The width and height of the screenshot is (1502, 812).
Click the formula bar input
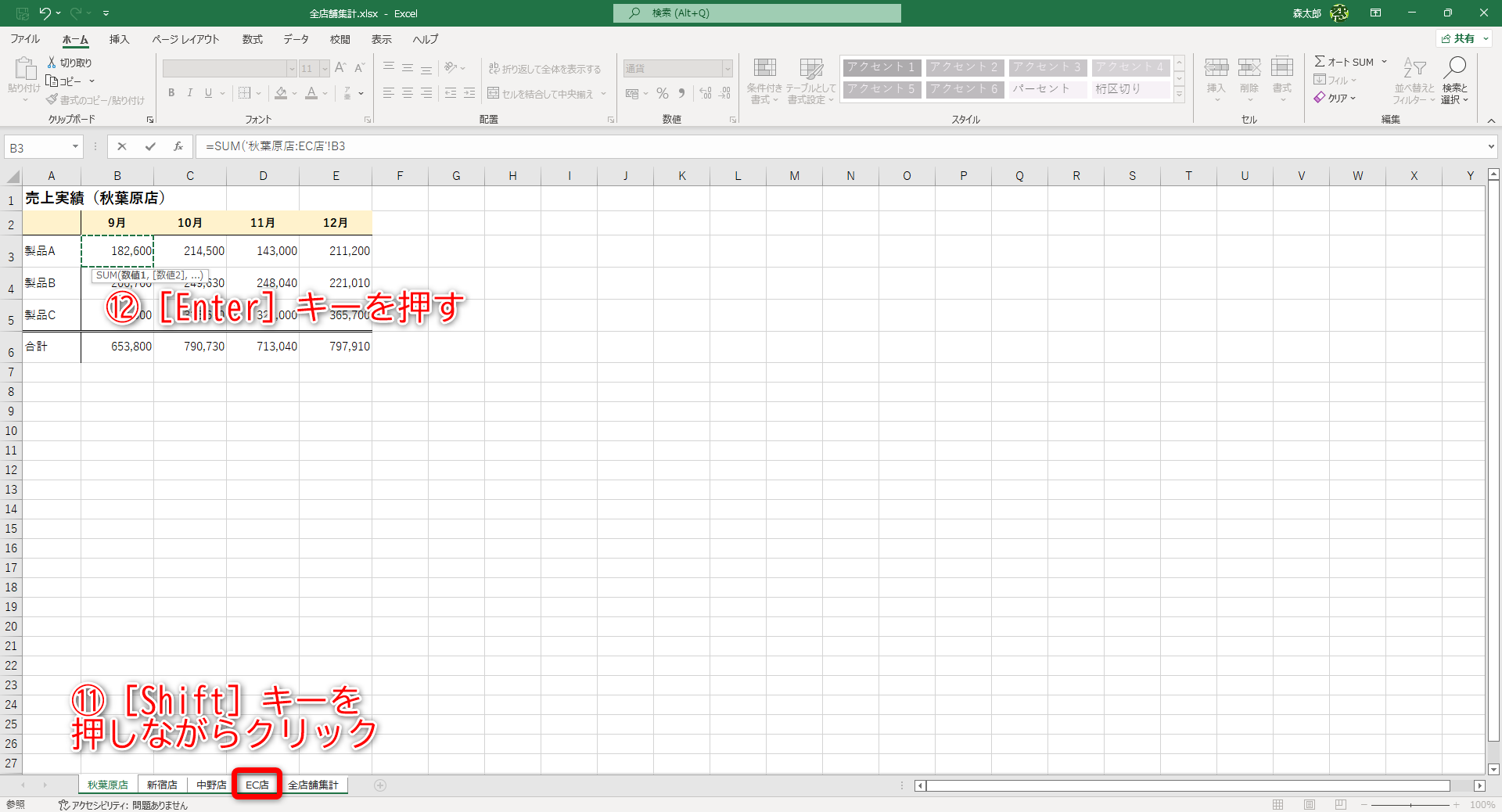pos(841,146)
